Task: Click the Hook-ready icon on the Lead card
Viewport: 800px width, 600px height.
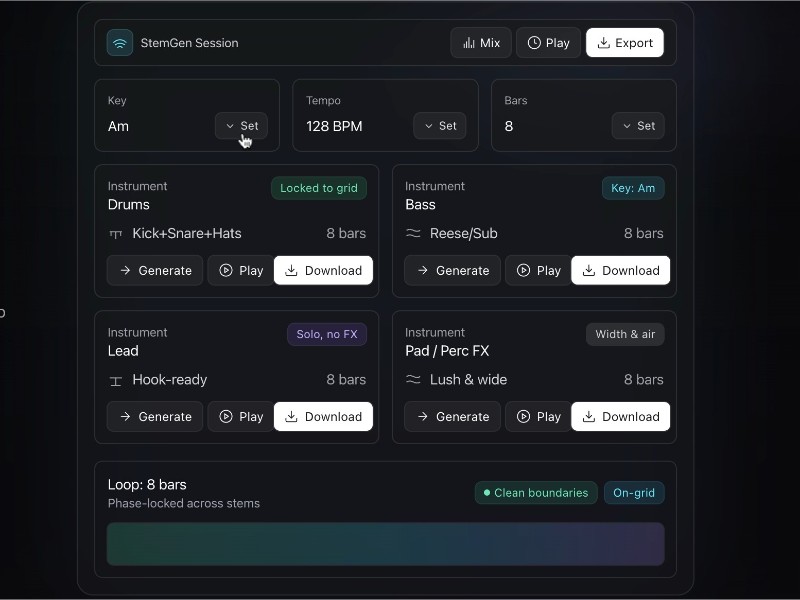Action: (118, 380)
